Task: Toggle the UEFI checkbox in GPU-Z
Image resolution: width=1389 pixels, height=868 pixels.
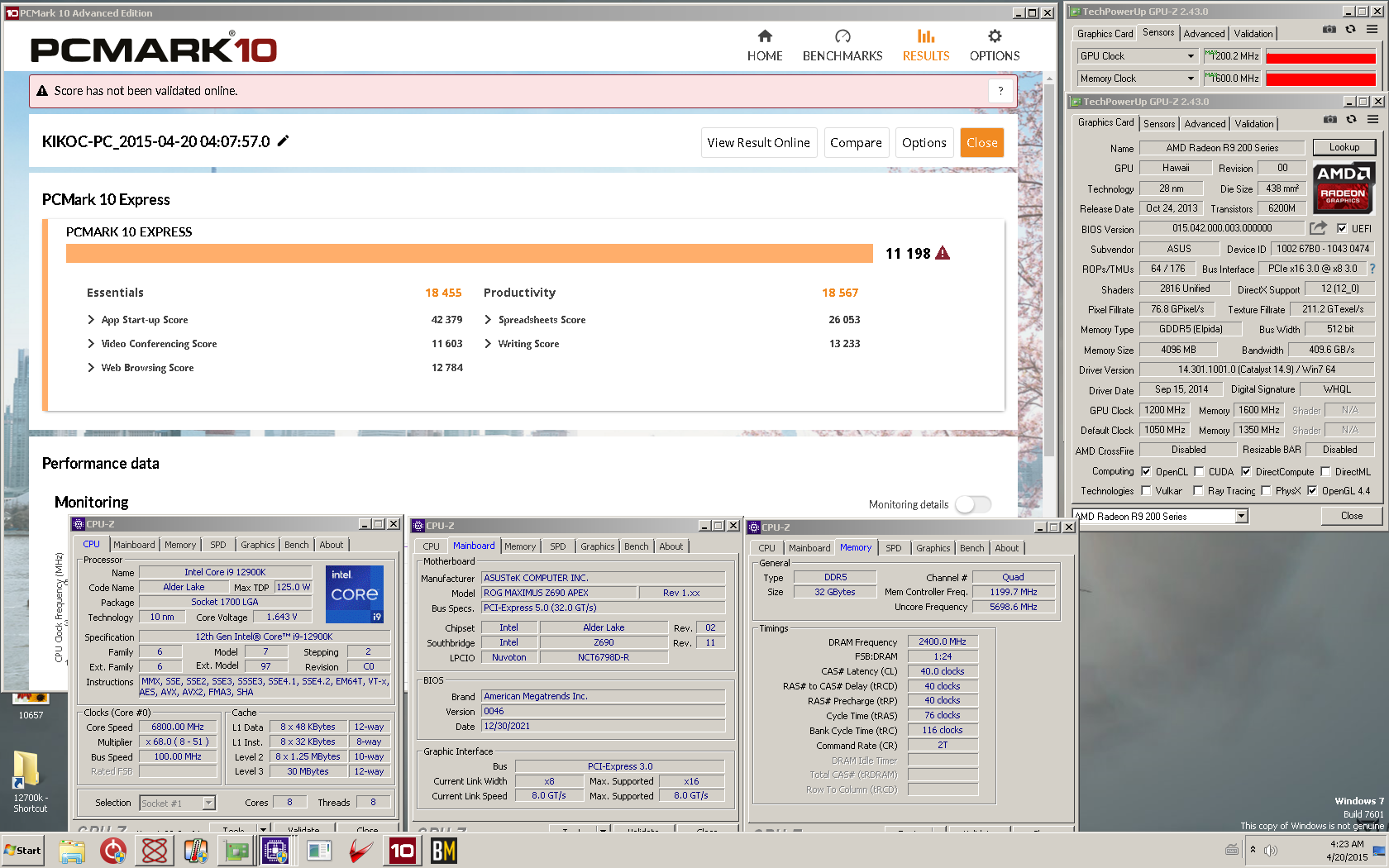Action: [1342, 229]
